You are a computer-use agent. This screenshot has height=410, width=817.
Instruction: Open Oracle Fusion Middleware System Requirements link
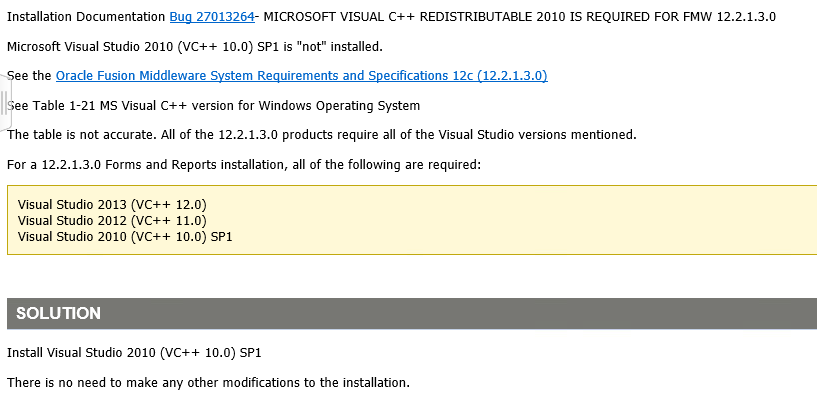pyautogui.click(x=301, y=76)
